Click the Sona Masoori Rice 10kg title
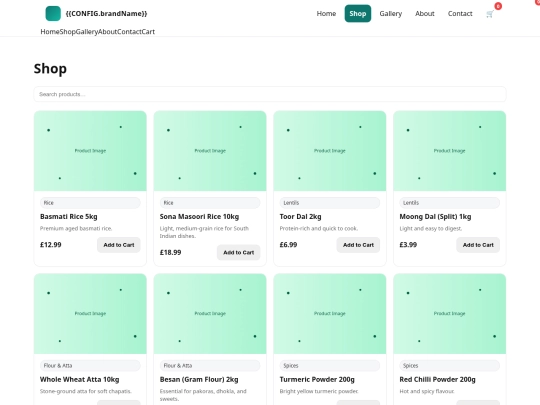 (199, 217)
